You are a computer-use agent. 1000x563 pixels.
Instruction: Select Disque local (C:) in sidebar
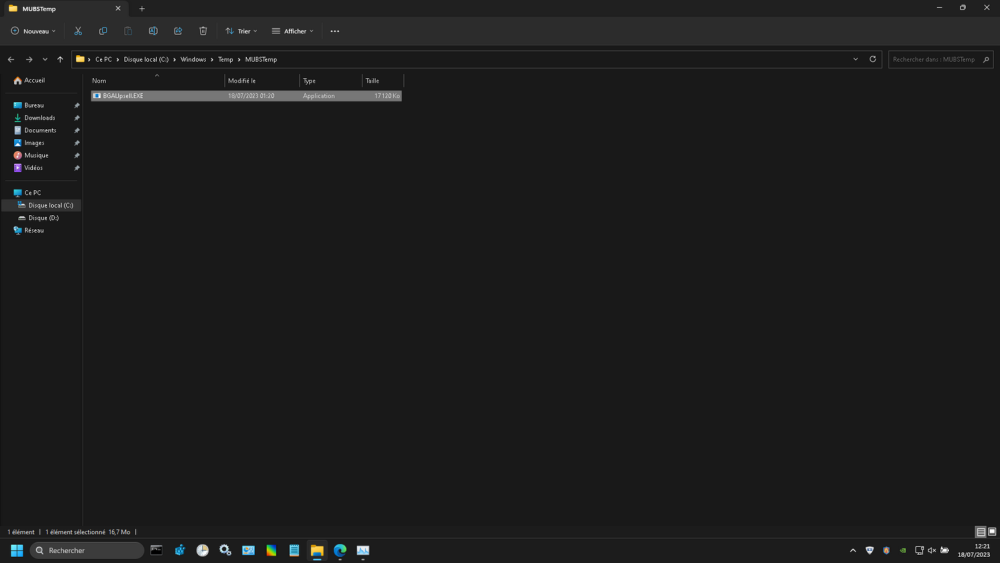[x=50, y=205]
